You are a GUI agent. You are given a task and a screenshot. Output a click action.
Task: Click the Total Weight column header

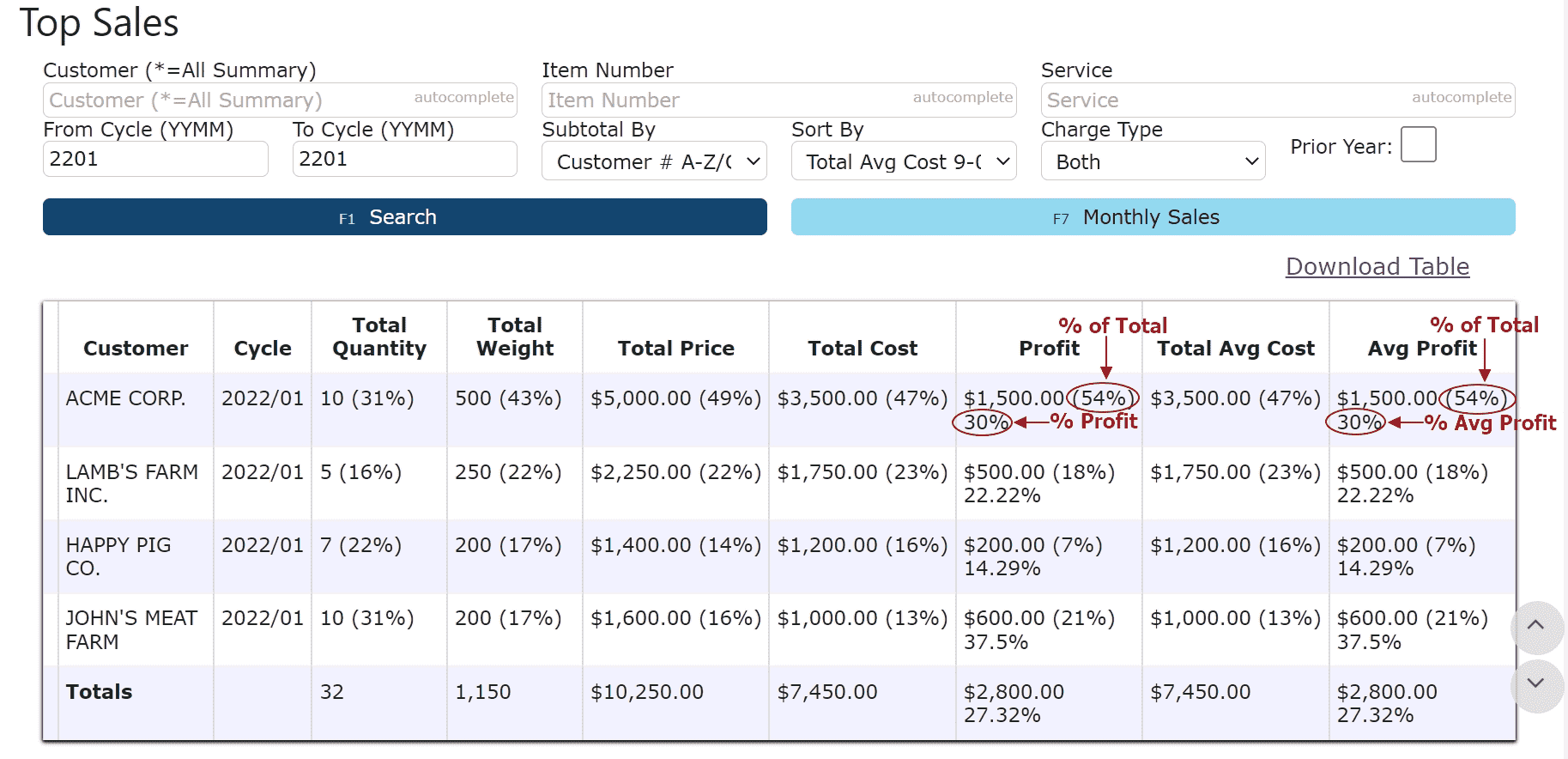click(515, 337)
